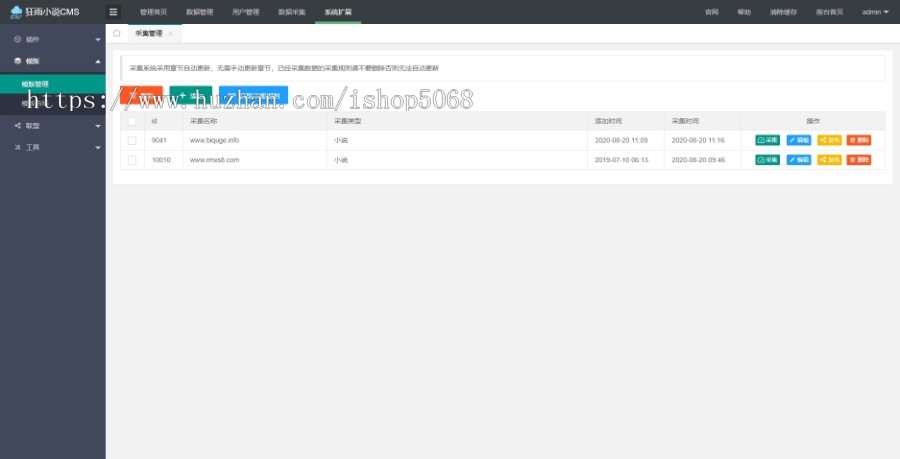Click 删除 for row 10010
The image size is (900, 459).
[859, 160]
